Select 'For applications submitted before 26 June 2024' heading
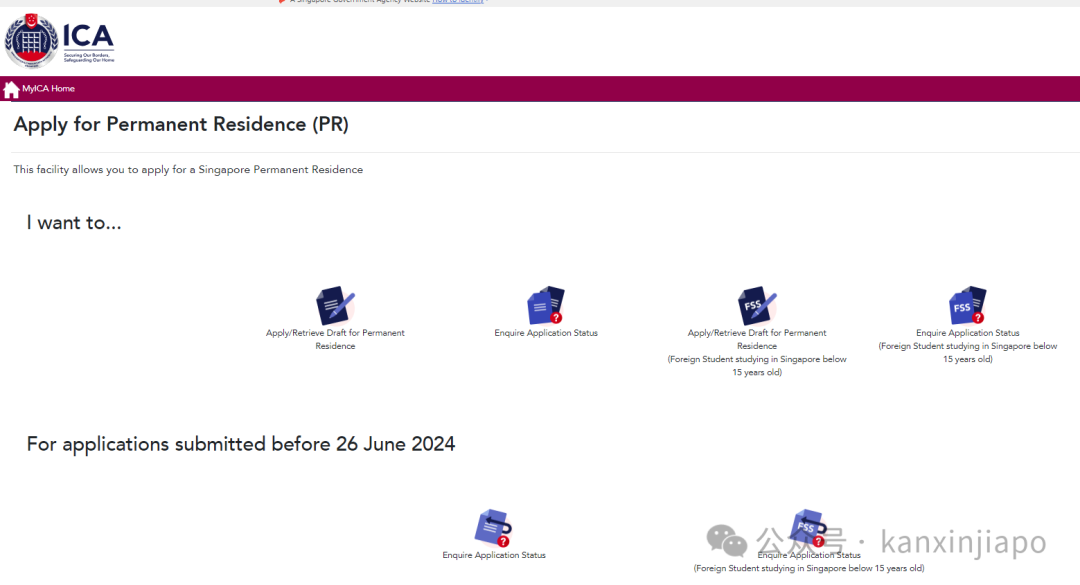Viewport: 1080px width, 585px height. point(240,444)
